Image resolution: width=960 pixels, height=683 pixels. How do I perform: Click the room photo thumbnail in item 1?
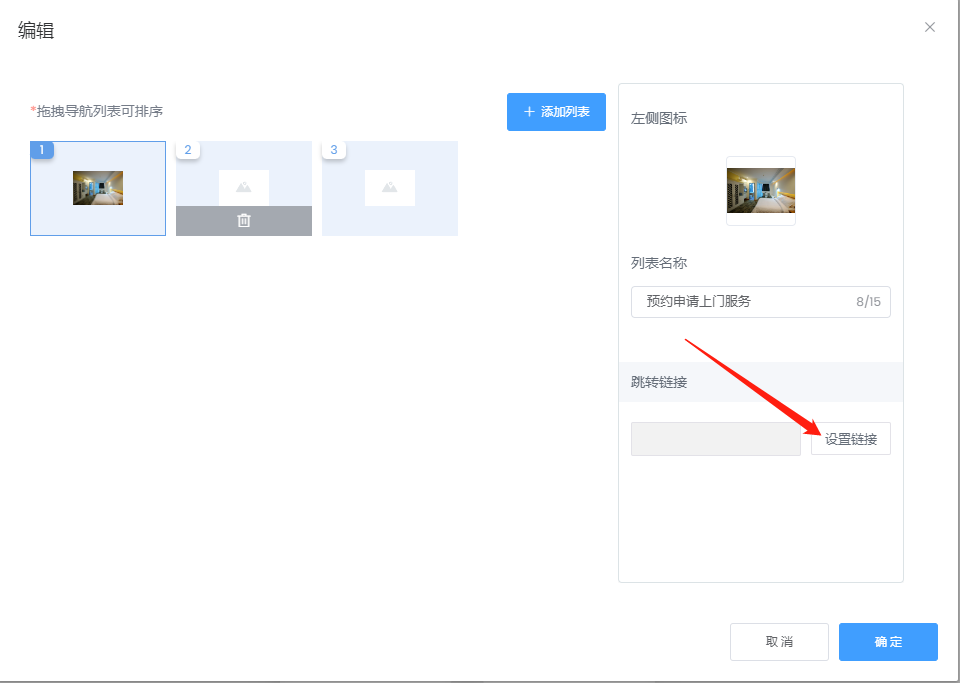(x=97, y=187)
